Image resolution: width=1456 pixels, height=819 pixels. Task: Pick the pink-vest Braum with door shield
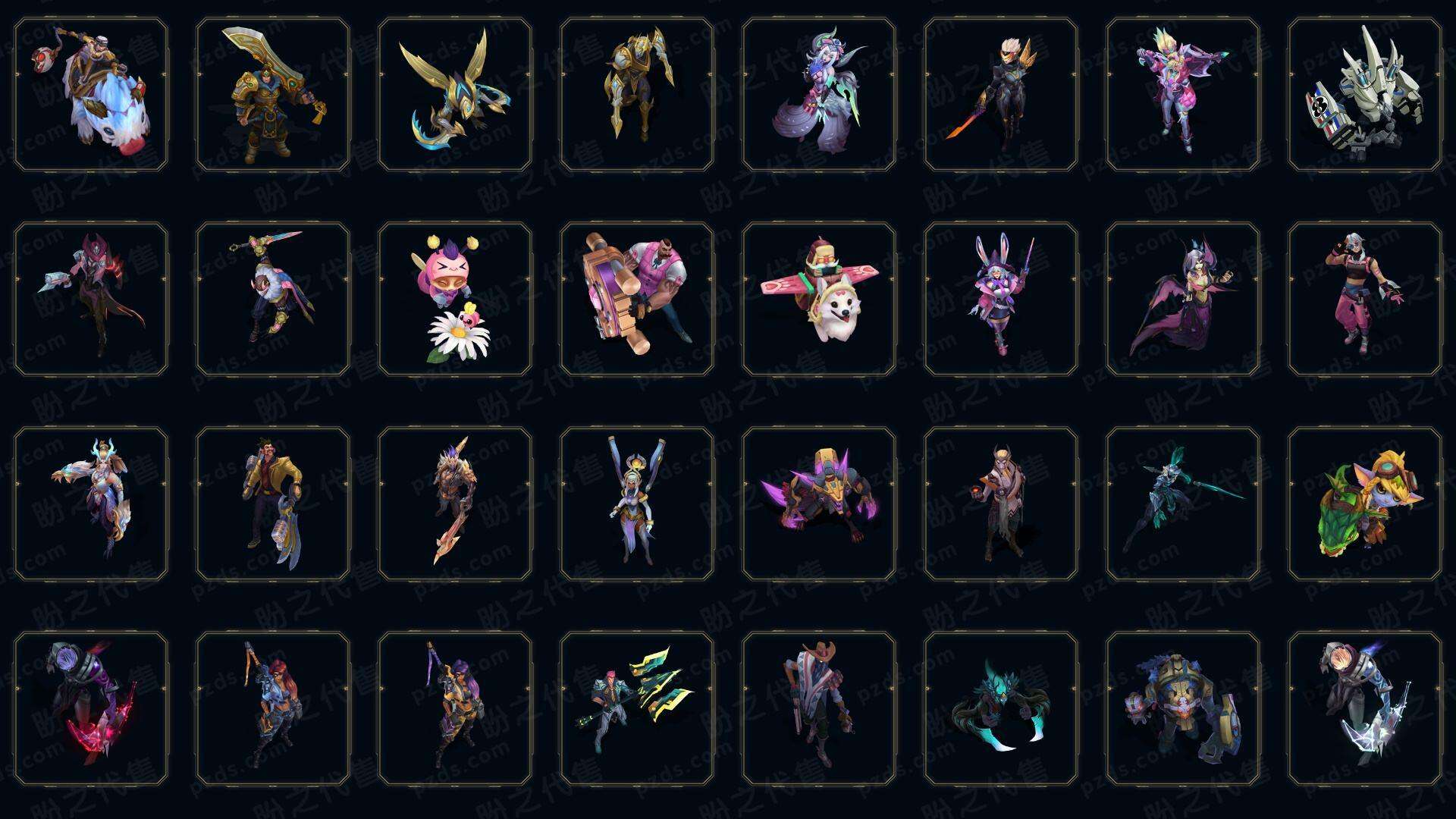point(637,299)
